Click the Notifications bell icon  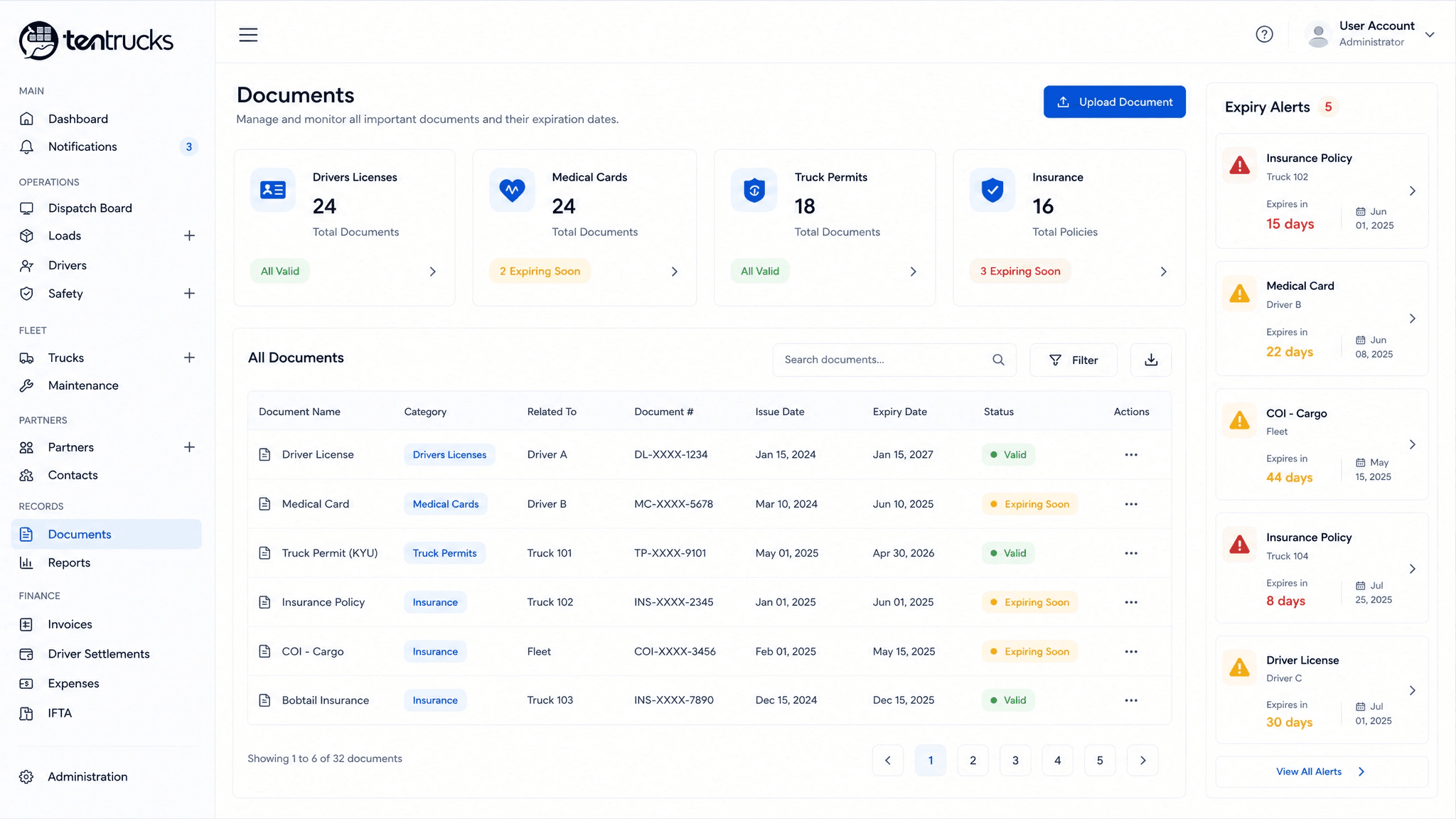(x=26, y=146)
